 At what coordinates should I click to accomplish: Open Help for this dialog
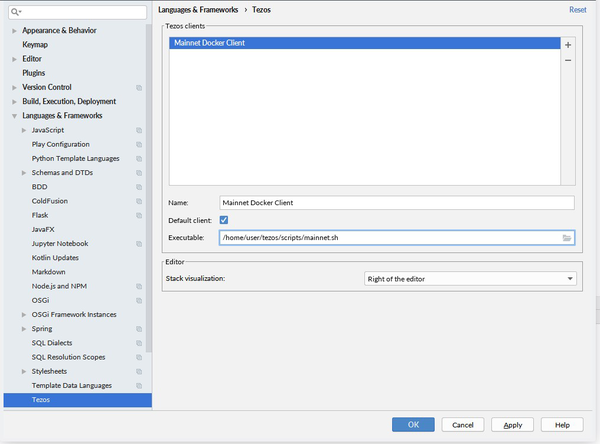click(x=562, y=424)
